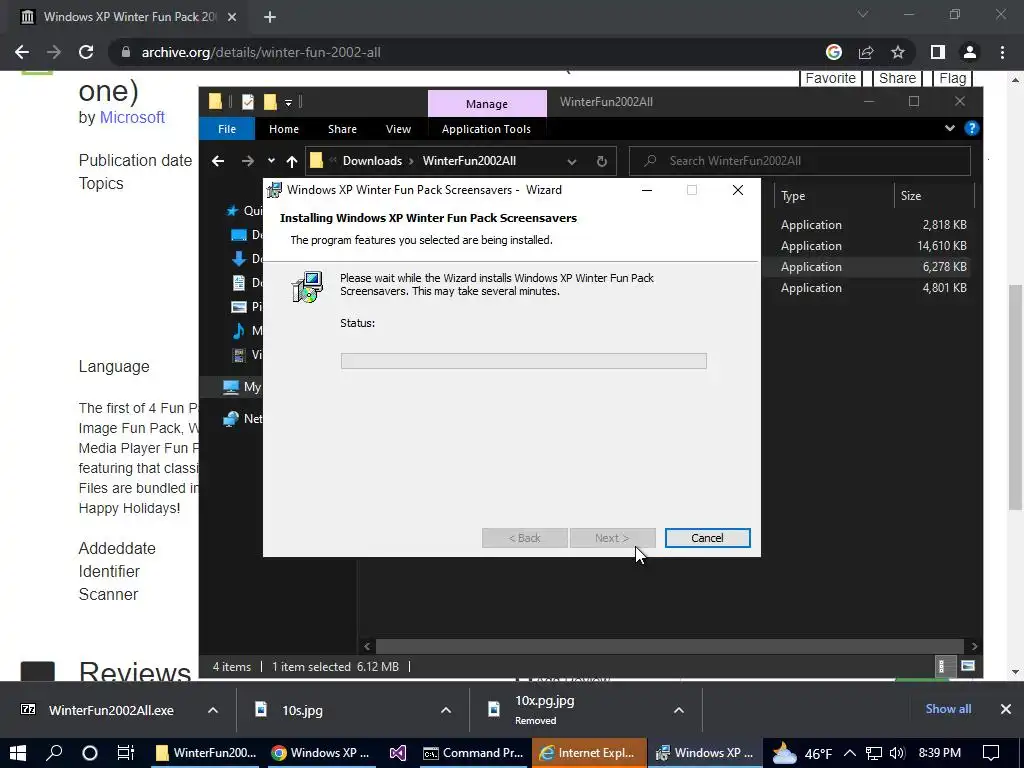Viewport: 1024px width, 768px height.
Task: Open the Chrome profile menu
Action: coord(970,52)
